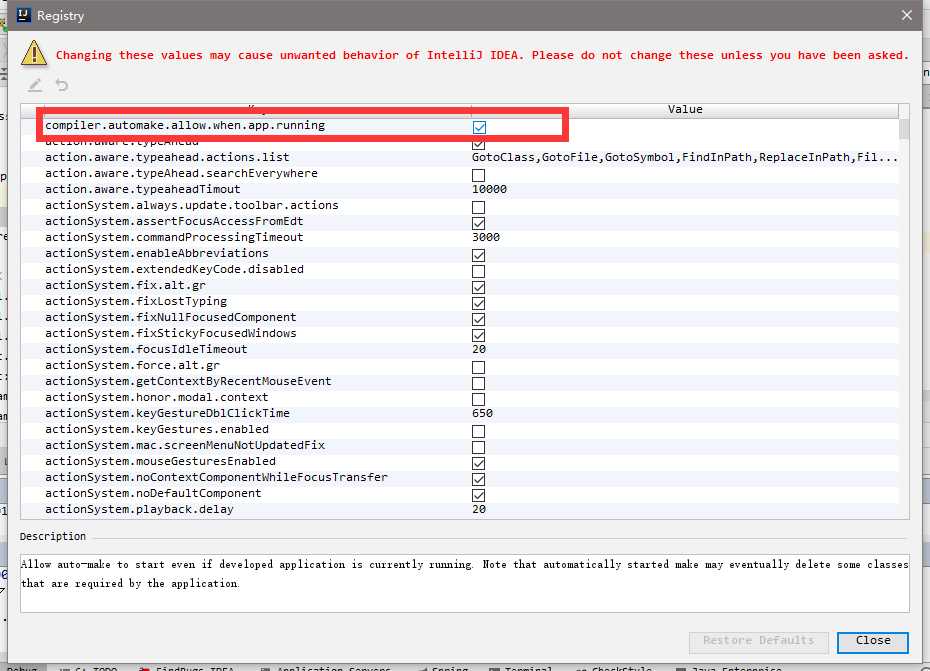Open the Terminal tab in IDE bottom bar

521,668
